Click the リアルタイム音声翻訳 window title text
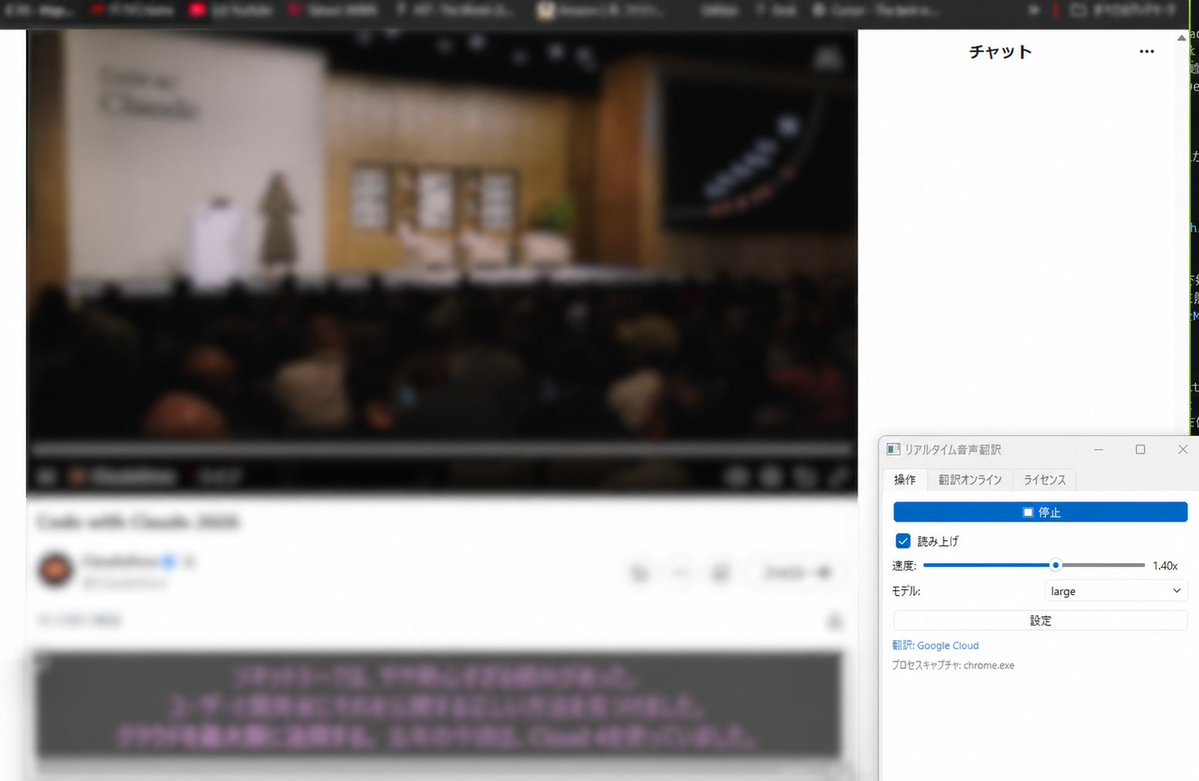This screenshot has width=1199, height=781. pyautogui.click(x=952, y=449)
